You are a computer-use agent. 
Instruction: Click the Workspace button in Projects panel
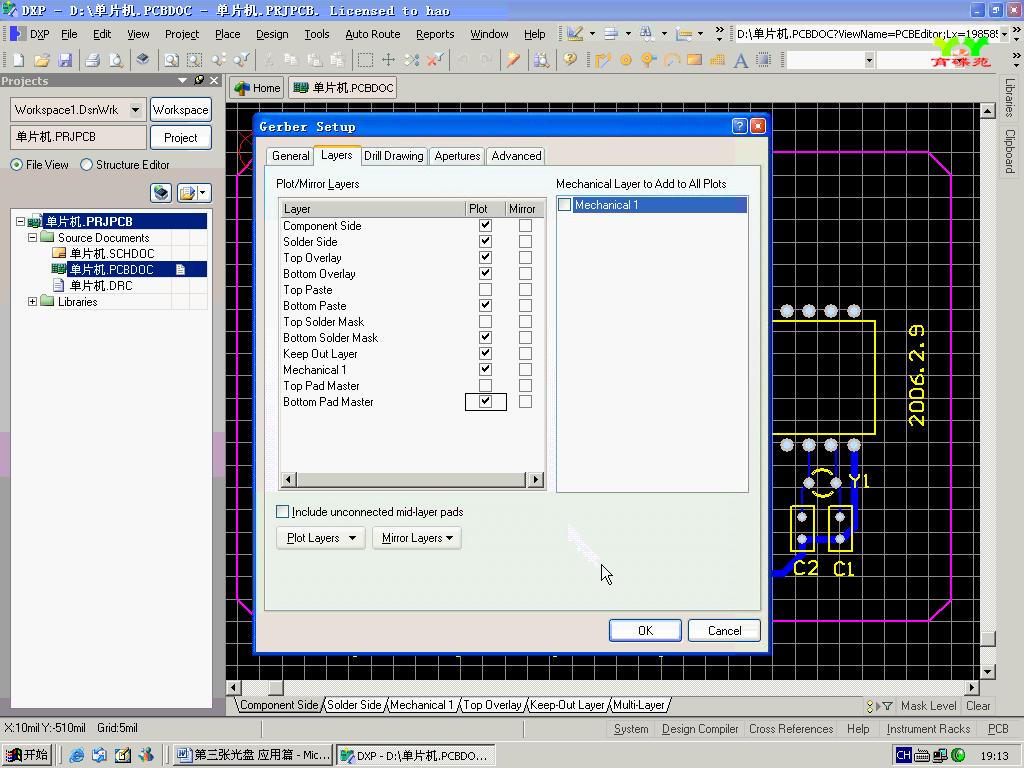[180, 110]
